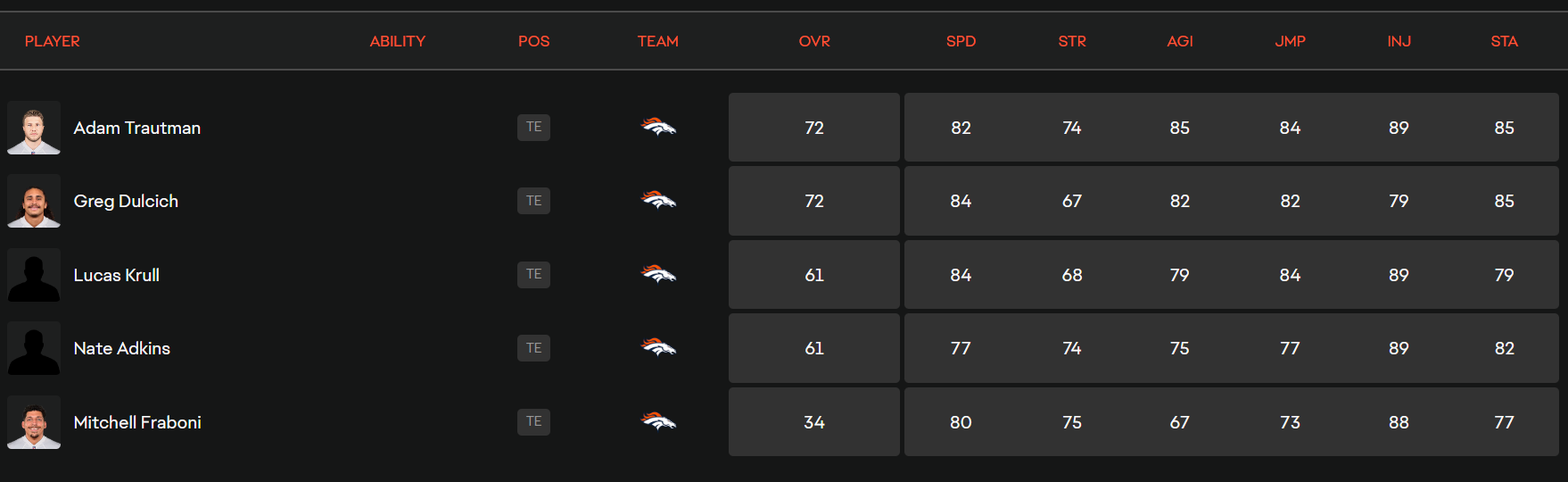Sort by the STA column header
This screenshot has height=482, width=1568.
1504,41
